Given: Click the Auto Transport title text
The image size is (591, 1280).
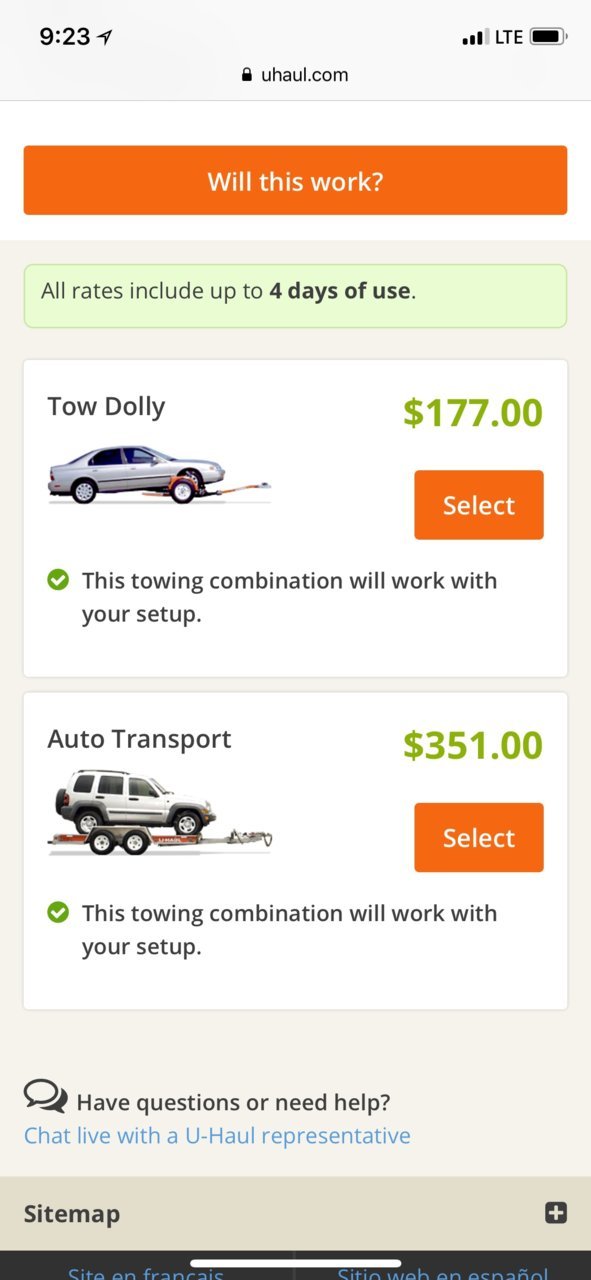Looking at the screenshot, I should point(139,739).
